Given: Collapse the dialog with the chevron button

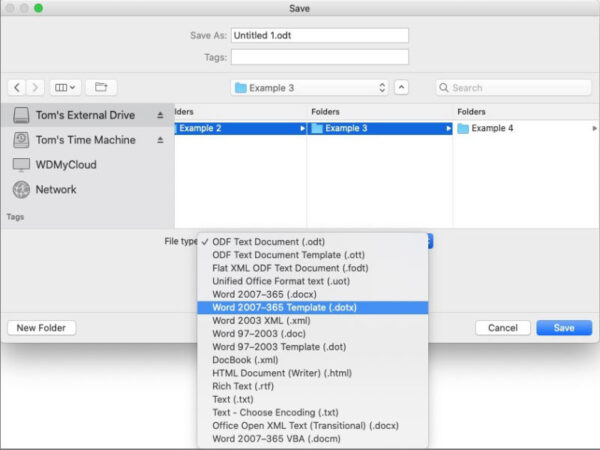Looking at the screenshot, I should (401, 88).
